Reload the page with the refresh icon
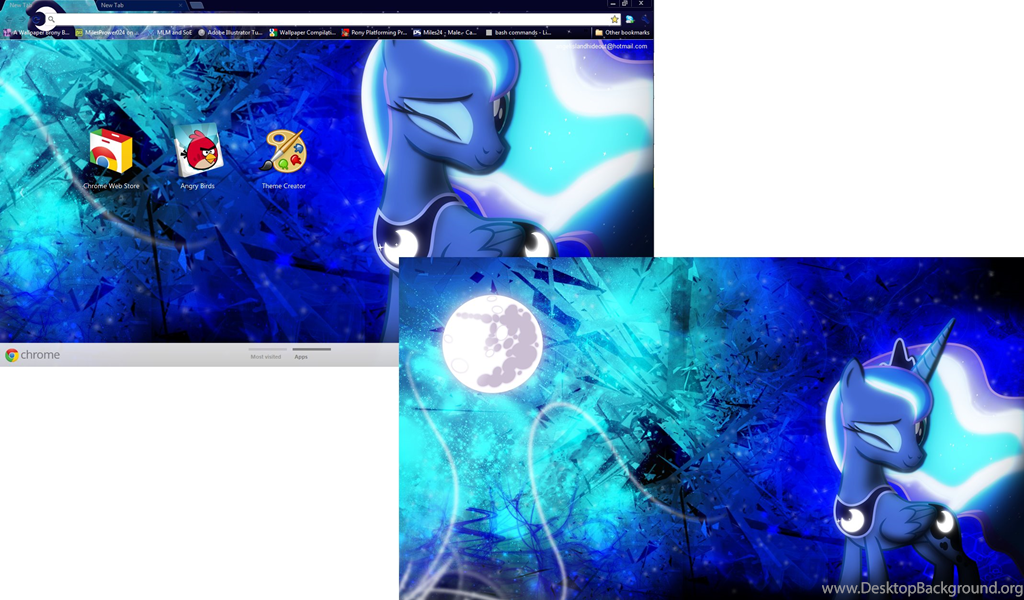The height and width of the screenshot is (600, 1024). pyautogui.click(x=37, y=20)
